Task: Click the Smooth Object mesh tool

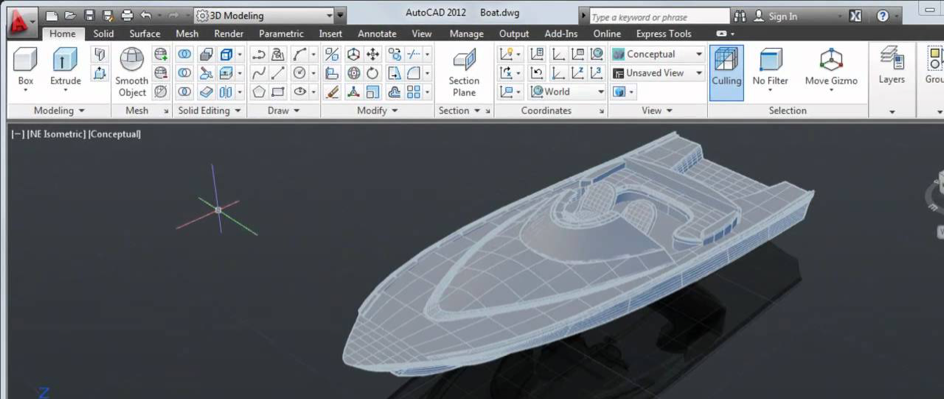Action: click(x=132, y=72)
